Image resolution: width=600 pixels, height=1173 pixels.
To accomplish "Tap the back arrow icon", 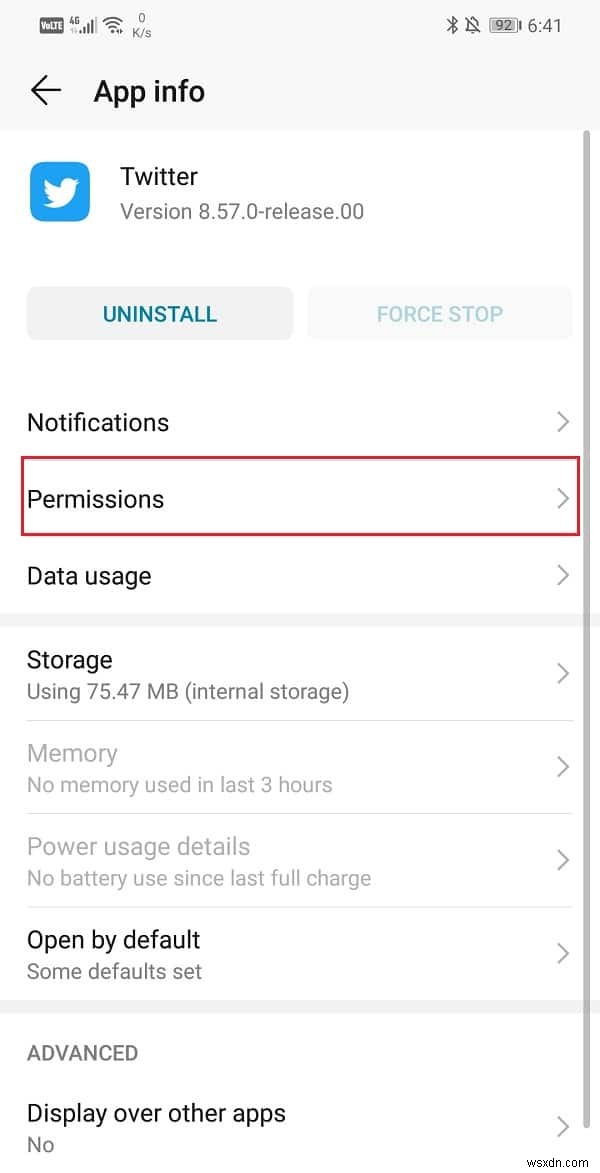I will [x=46, y=91].
